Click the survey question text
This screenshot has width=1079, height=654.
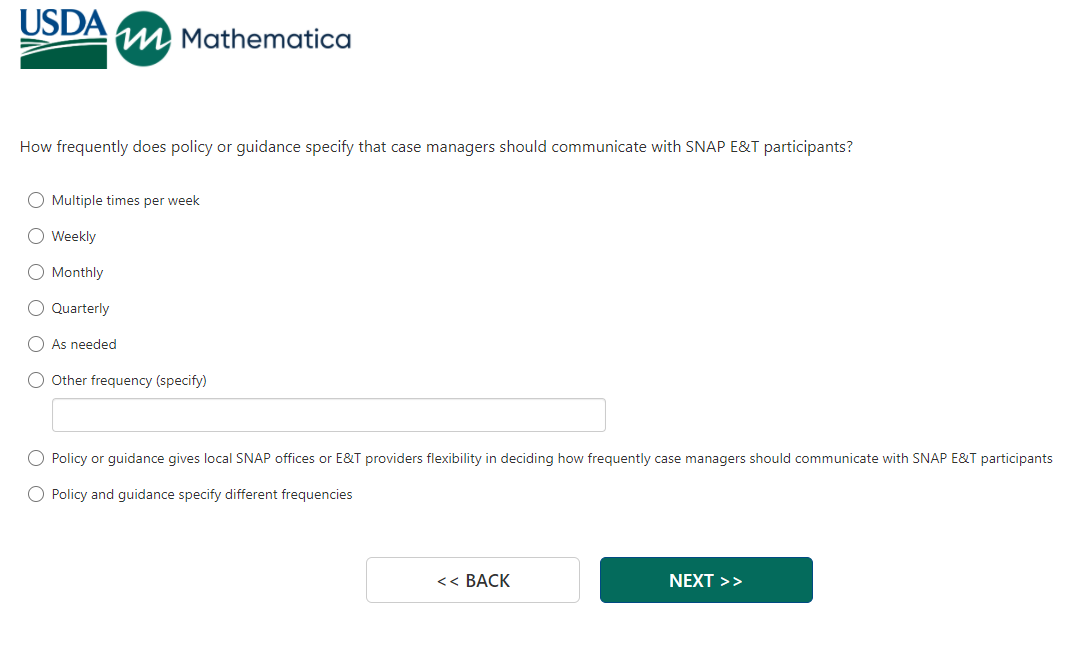click(x=436, y=147)
